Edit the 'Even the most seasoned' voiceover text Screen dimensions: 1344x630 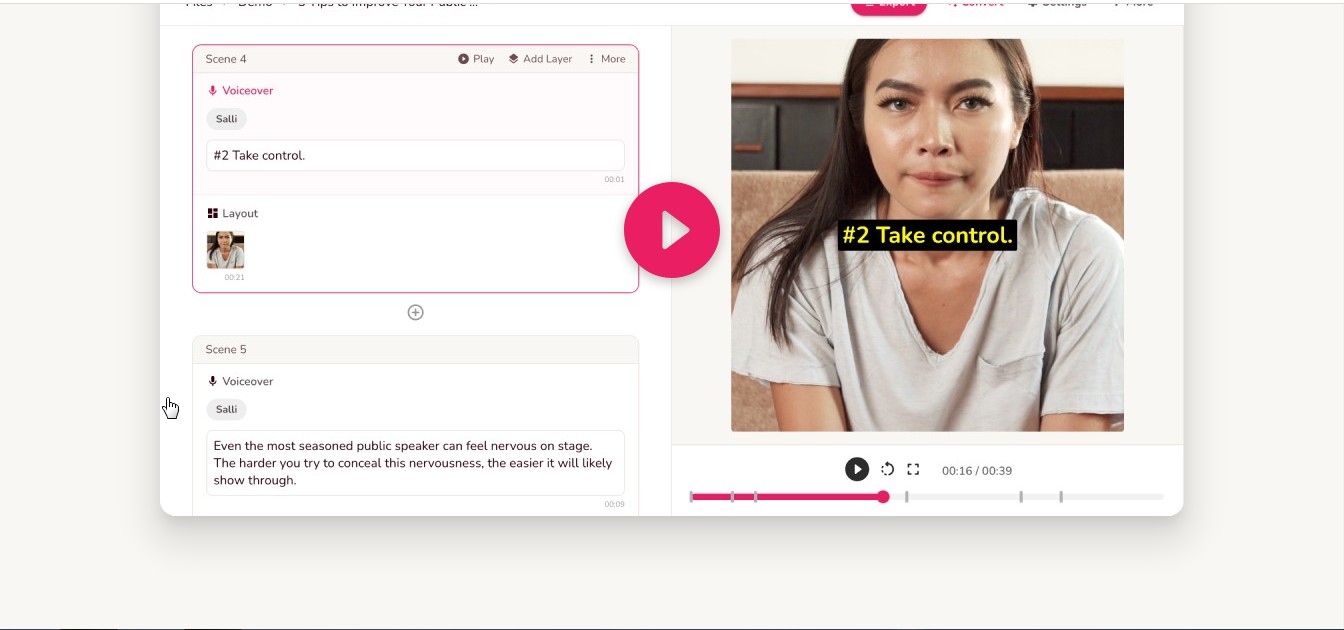click(415, 463)
